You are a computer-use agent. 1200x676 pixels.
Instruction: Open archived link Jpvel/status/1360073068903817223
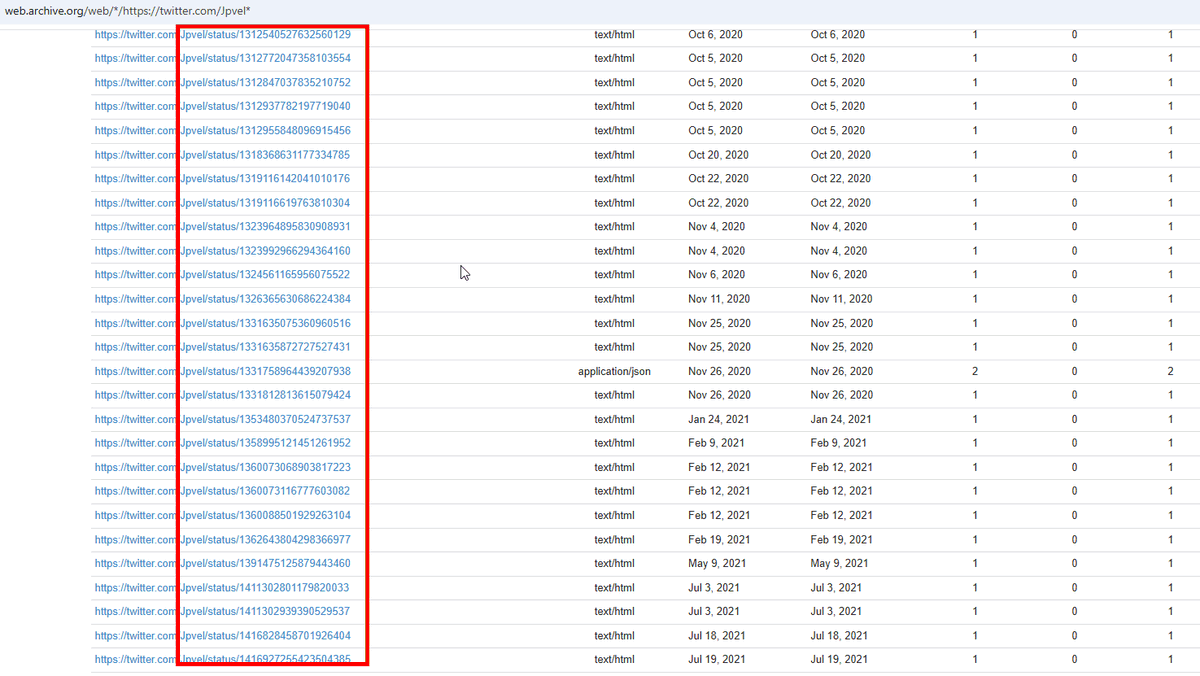tap(223, 467)
